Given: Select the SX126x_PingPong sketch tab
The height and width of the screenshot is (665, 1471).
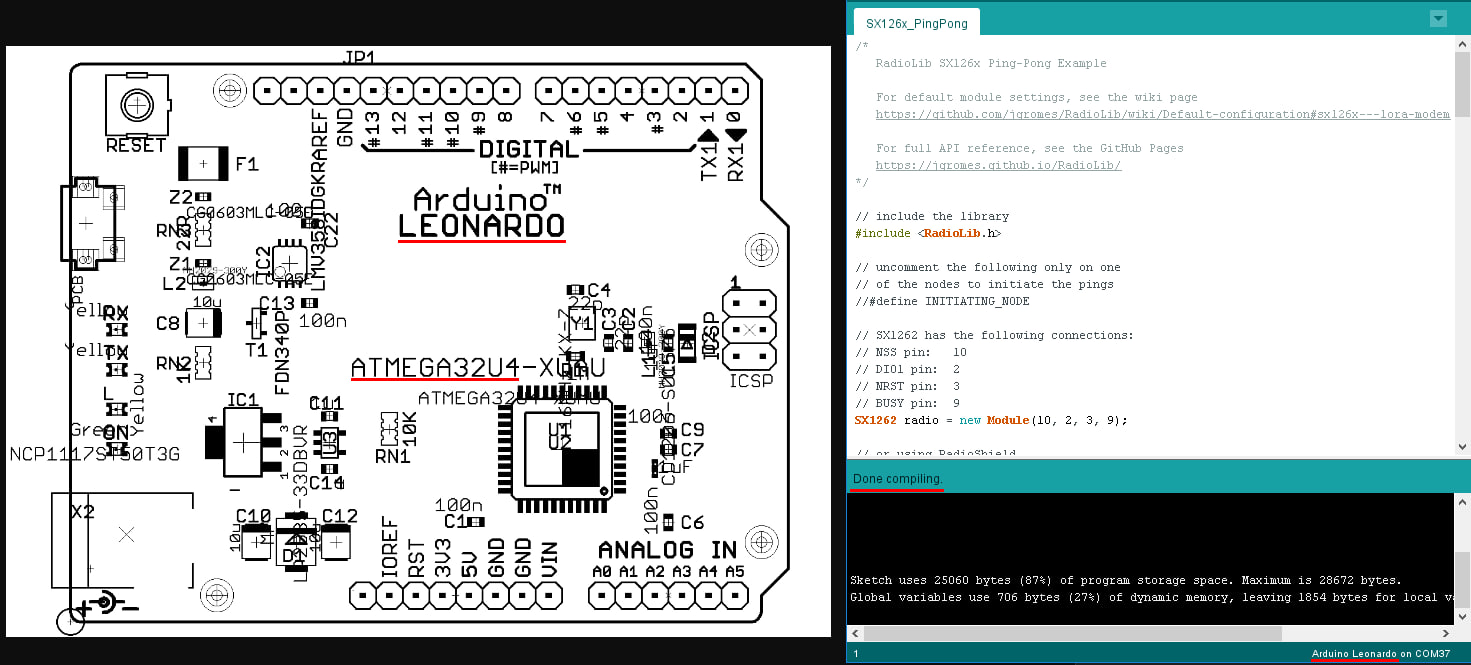Looking at the screenshot, I should 916,22.
